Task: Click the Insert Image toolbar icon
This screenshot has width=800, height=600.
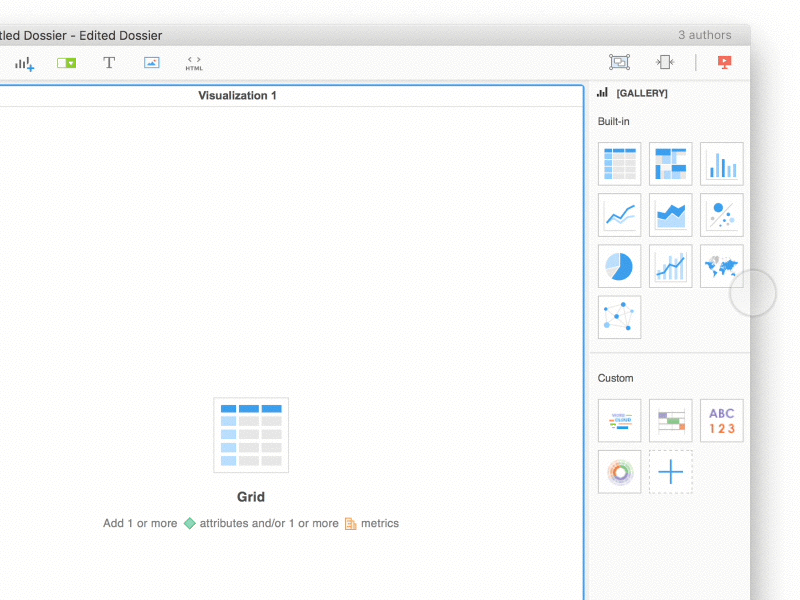Action: [151, 63]
